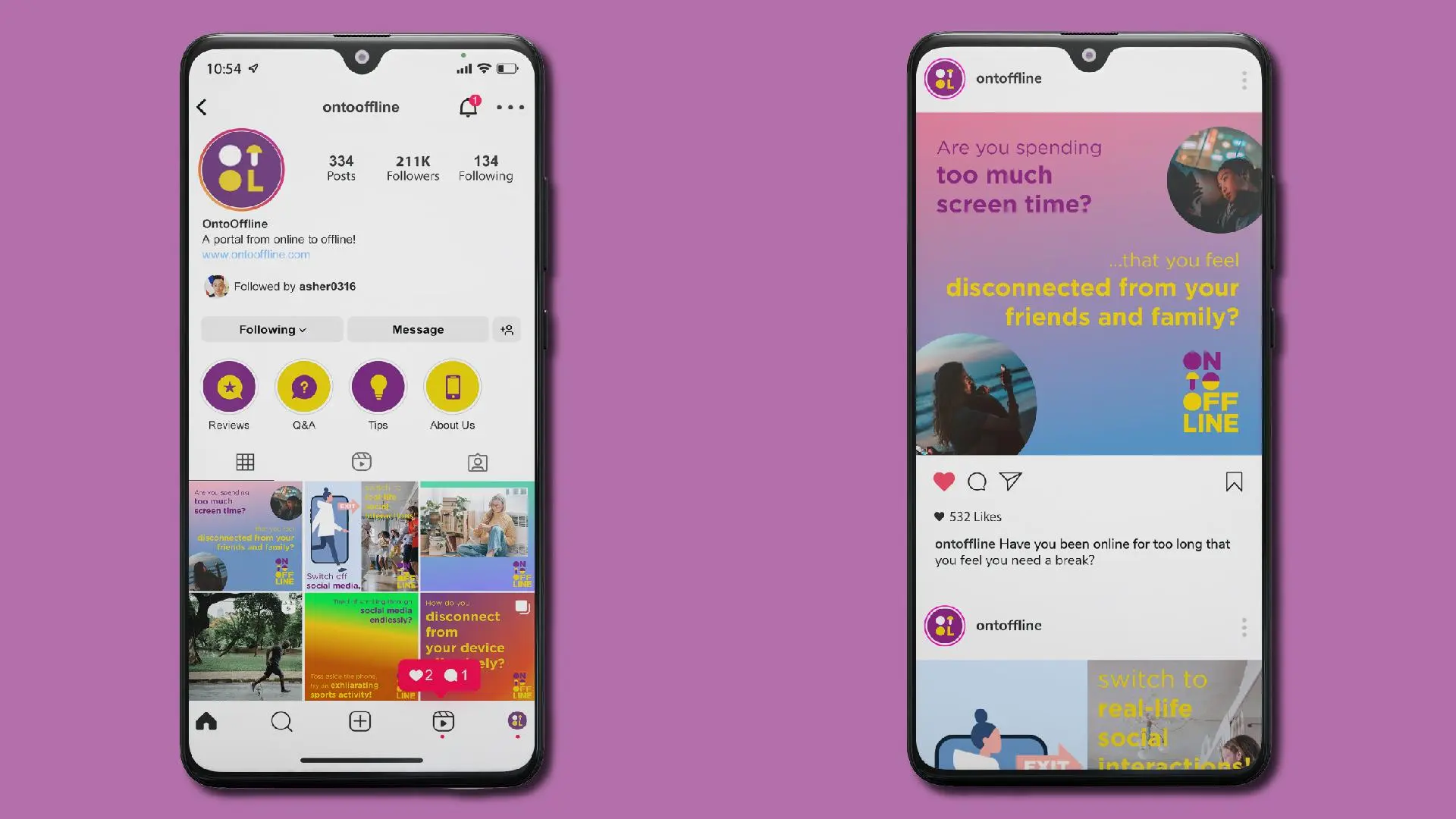Tap the search bar at the bottom

pyautogui.click(x=282, y=722)
